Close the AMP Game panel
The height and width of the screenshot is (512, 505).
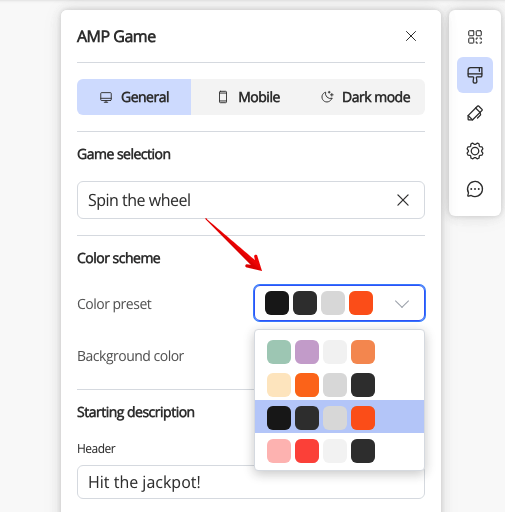pos(411,36)
